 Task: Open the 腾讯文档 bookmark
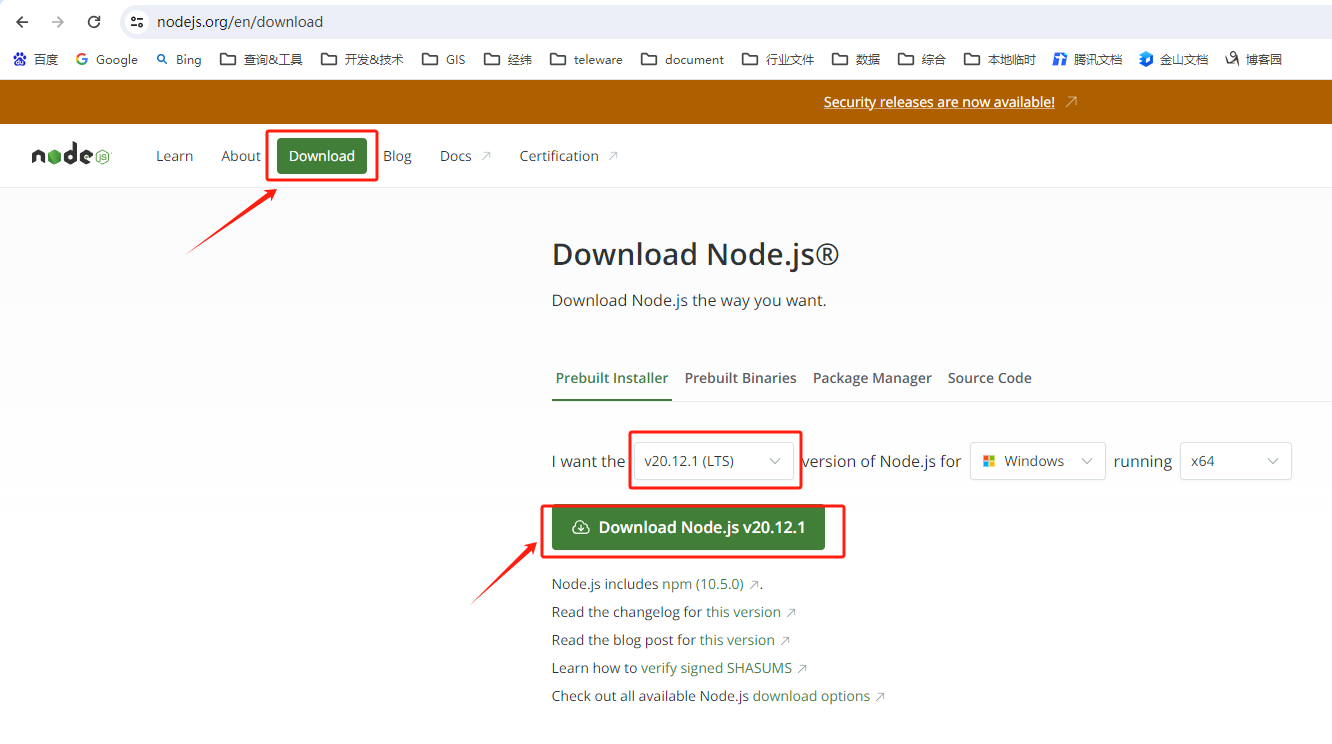click(1087, 59)
